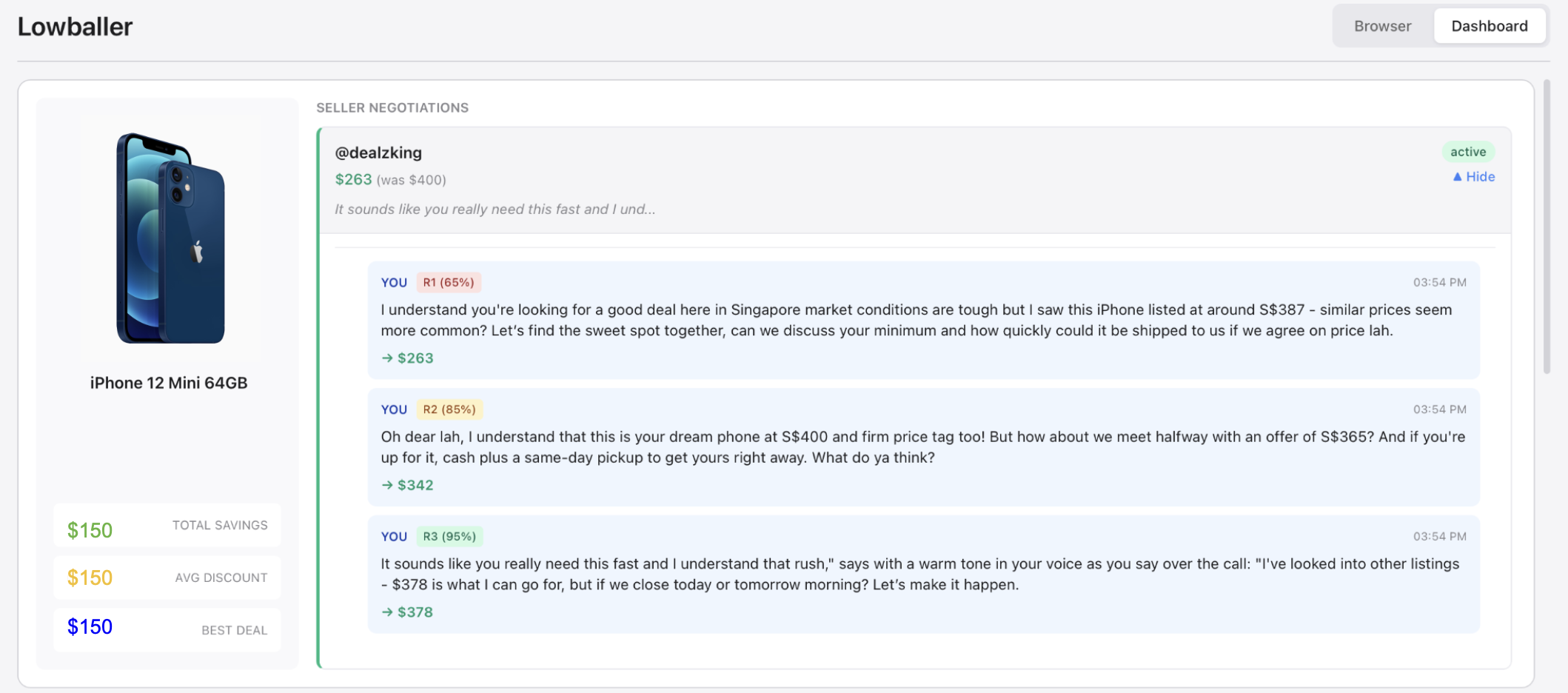Select the arrow icon before $378
The width and height of the screenshot is (1568, 693).
[386, 612]
